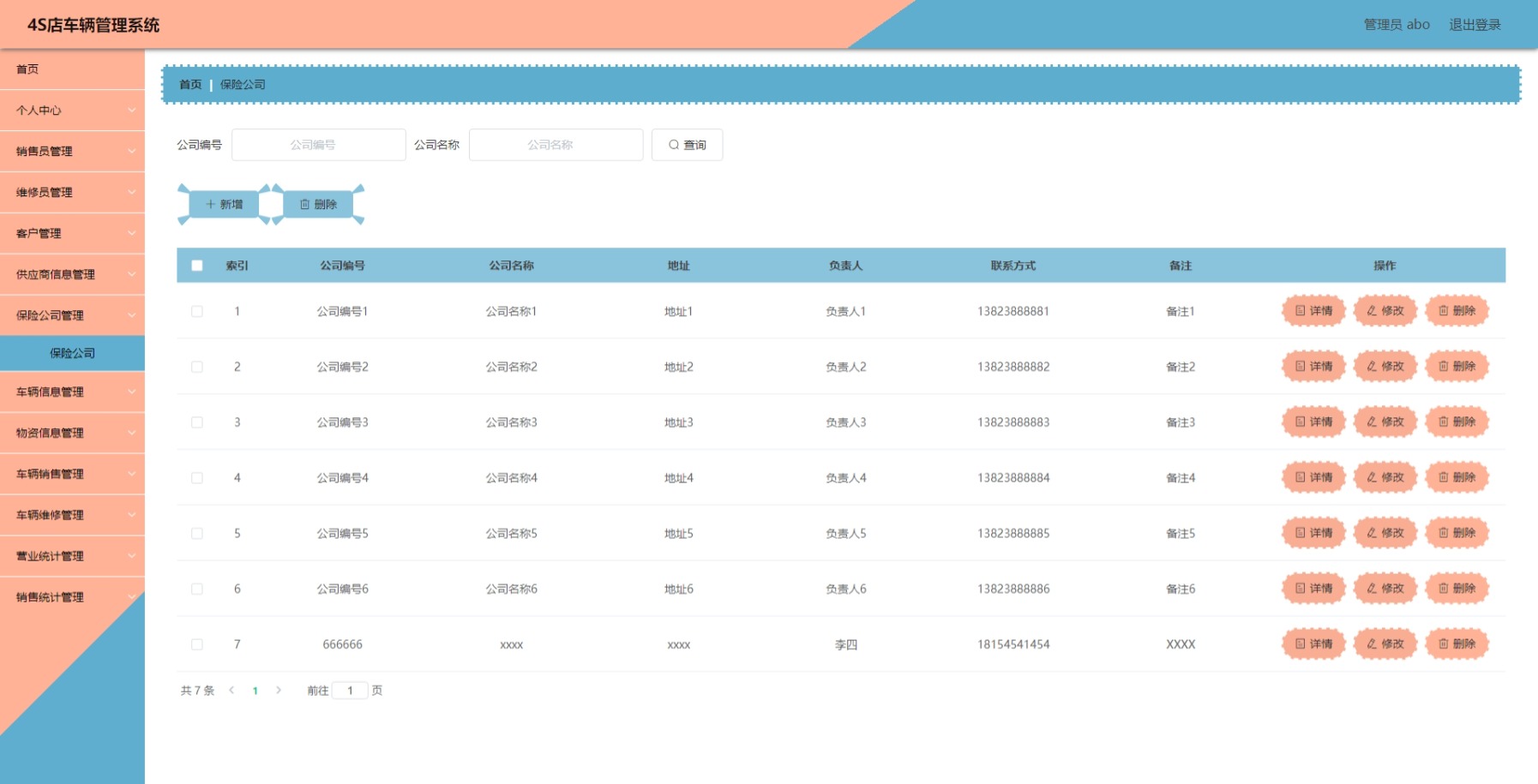Viewport: 1538px width, 784px height.
Task: Edit the 公司名称2 row
Action: (x=1385, y=367)
